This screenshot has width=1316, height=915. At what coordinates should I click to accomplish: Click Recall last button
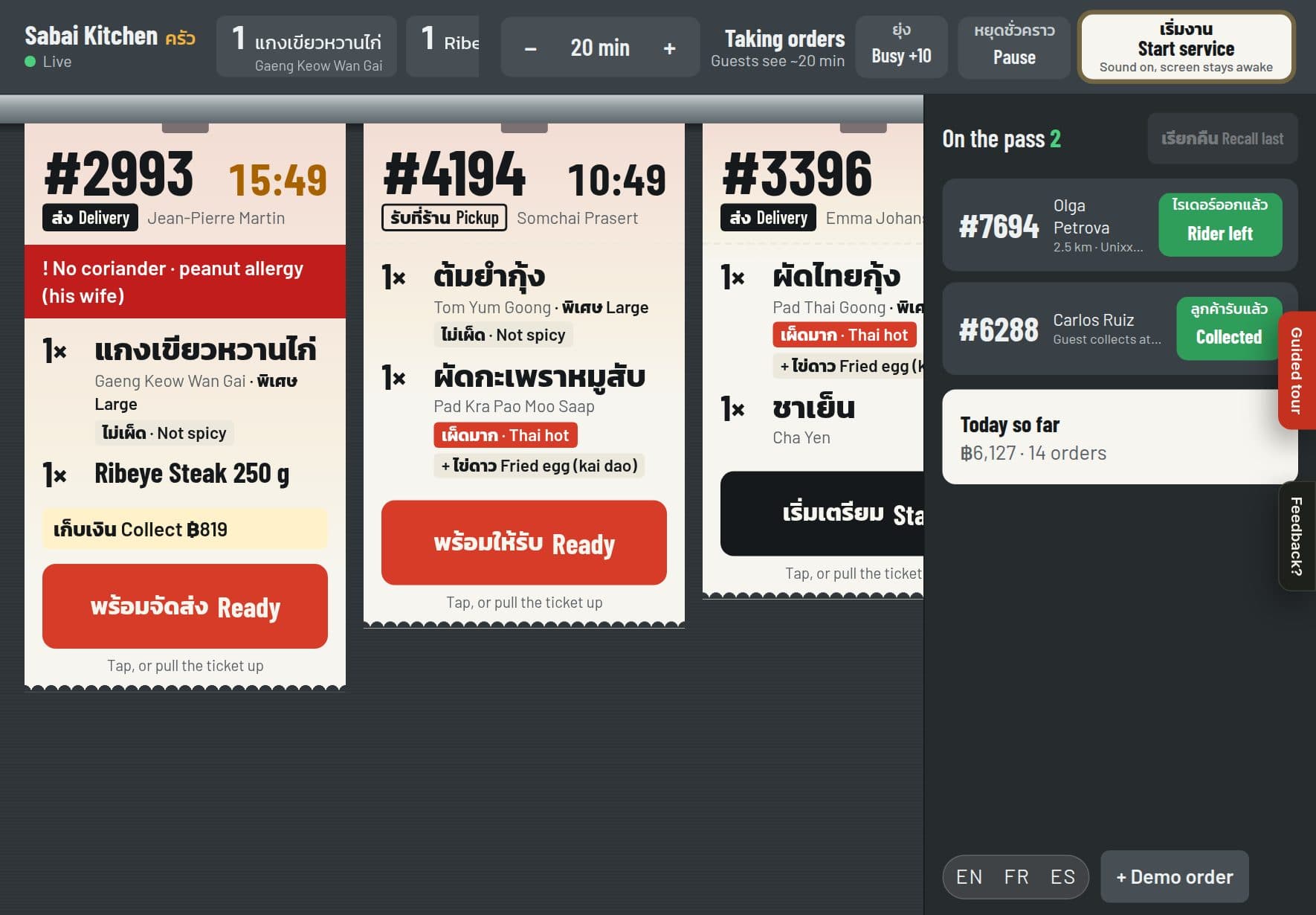pos(1222,138)
